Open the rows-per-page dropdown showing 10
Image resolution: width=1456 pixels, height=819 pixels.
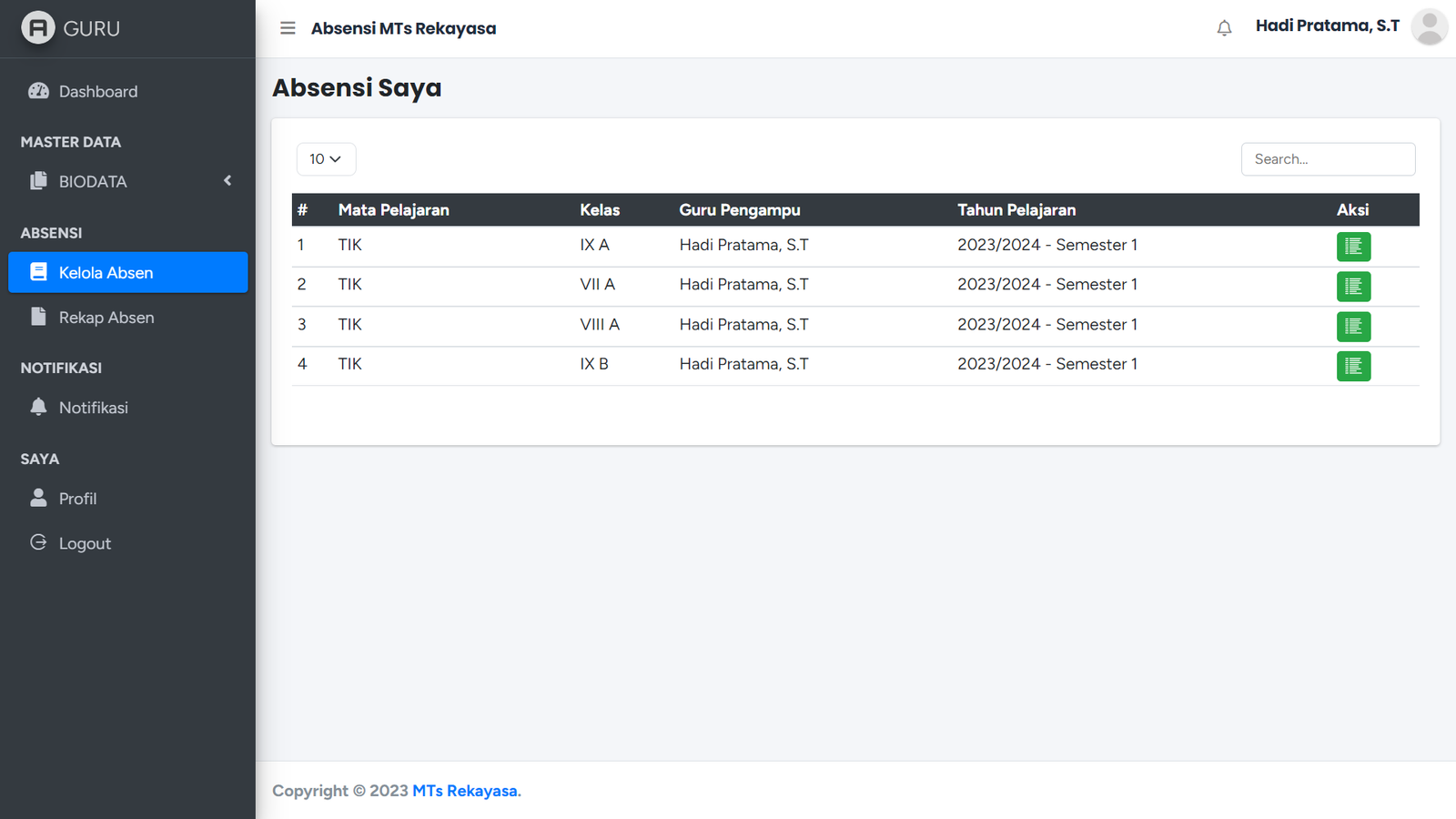coord(326,159)
